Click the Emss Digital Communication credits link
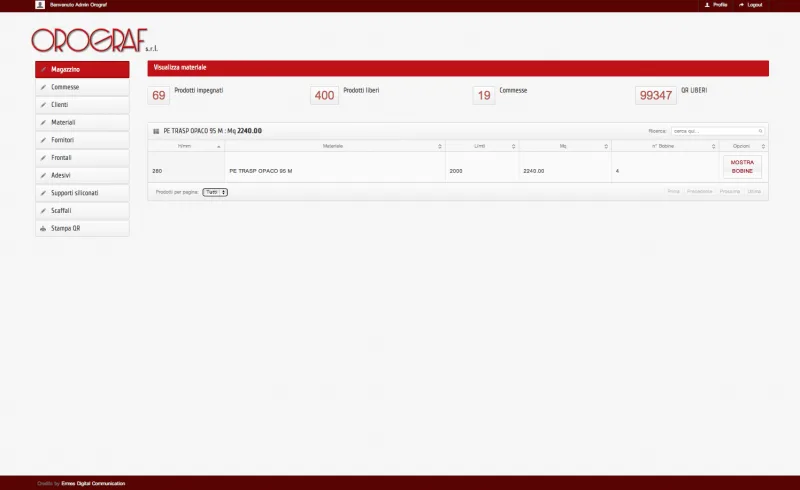 point(93,483)
